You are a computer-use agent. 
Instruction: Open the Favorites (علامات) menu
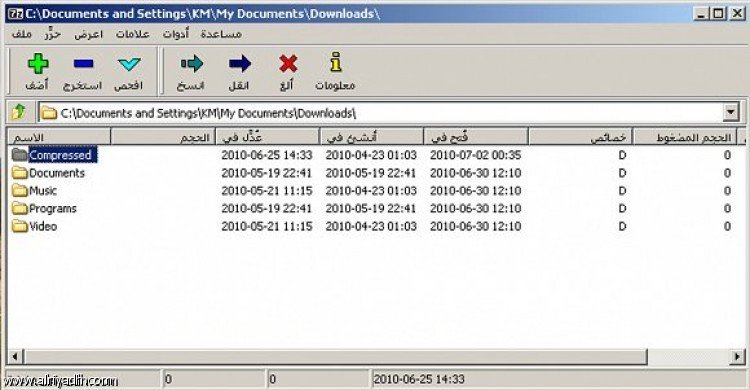[132, 34]
